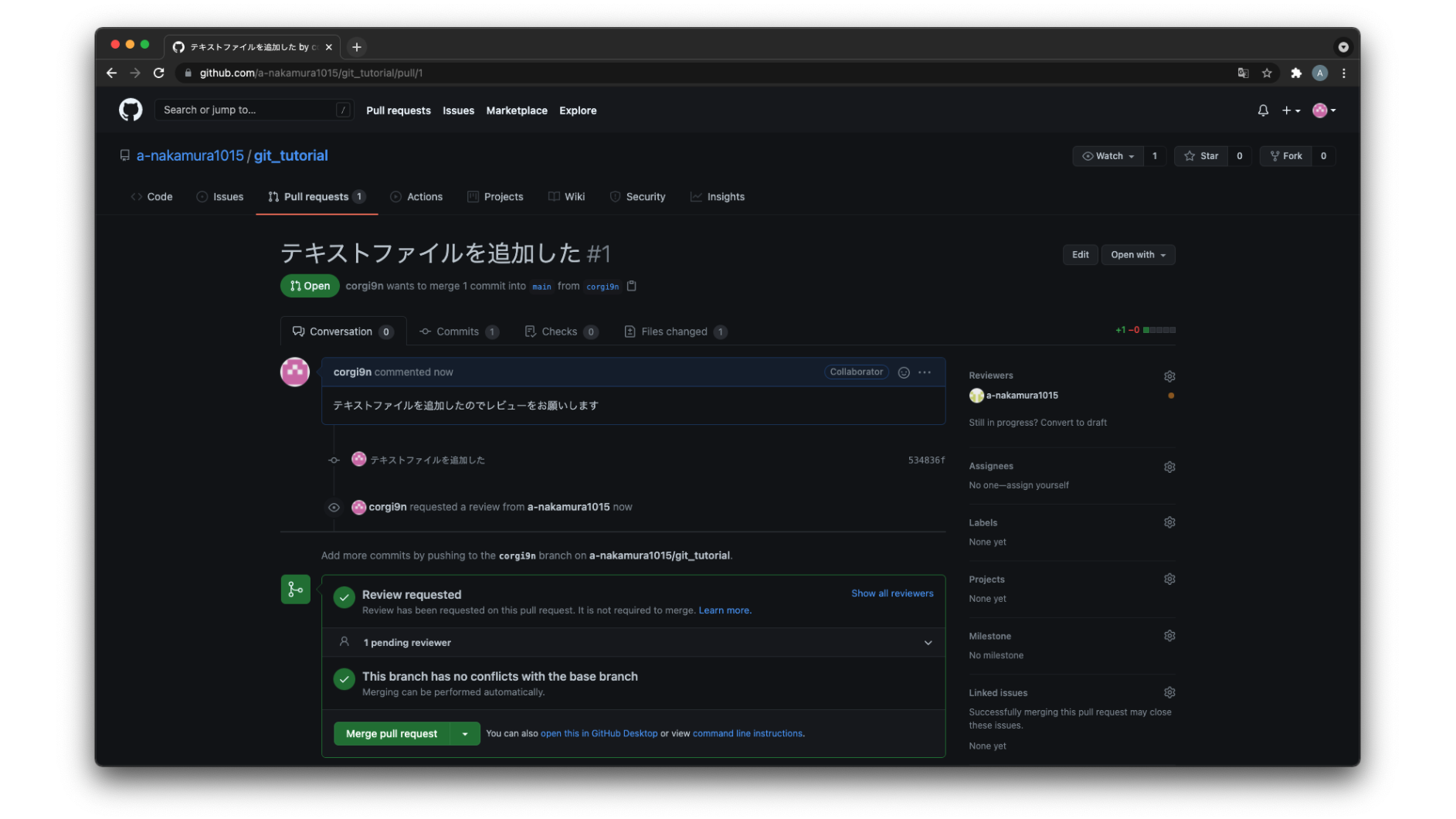Open commit 534836f
Viewport: 1456px width, 819px height.
926,460
